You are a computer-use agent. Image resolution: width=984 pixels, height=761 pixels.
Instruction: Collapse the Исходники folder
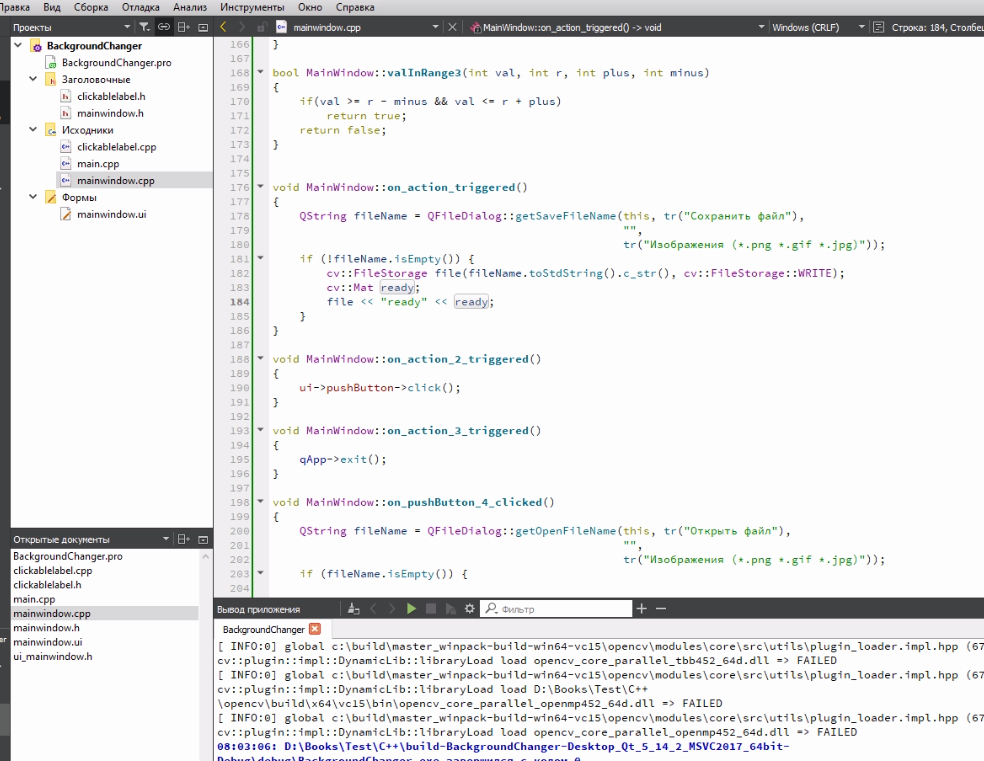coord(33,129)
